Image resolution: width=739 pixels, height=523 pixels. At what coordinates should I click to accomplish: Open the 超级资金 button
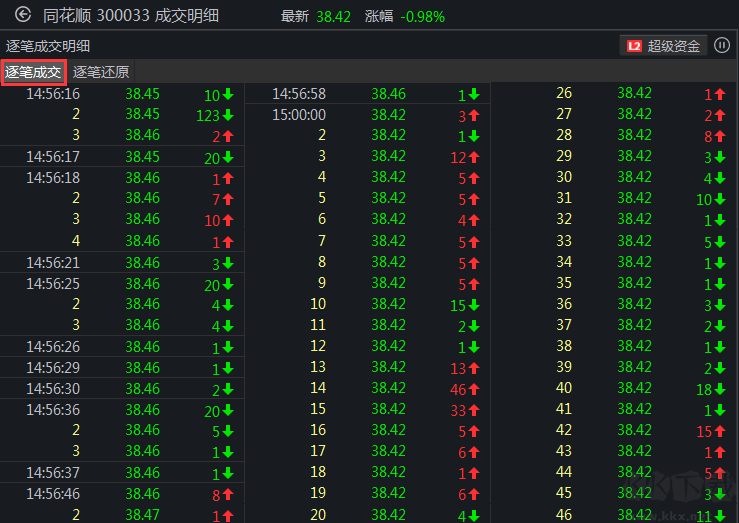(665, 45)
